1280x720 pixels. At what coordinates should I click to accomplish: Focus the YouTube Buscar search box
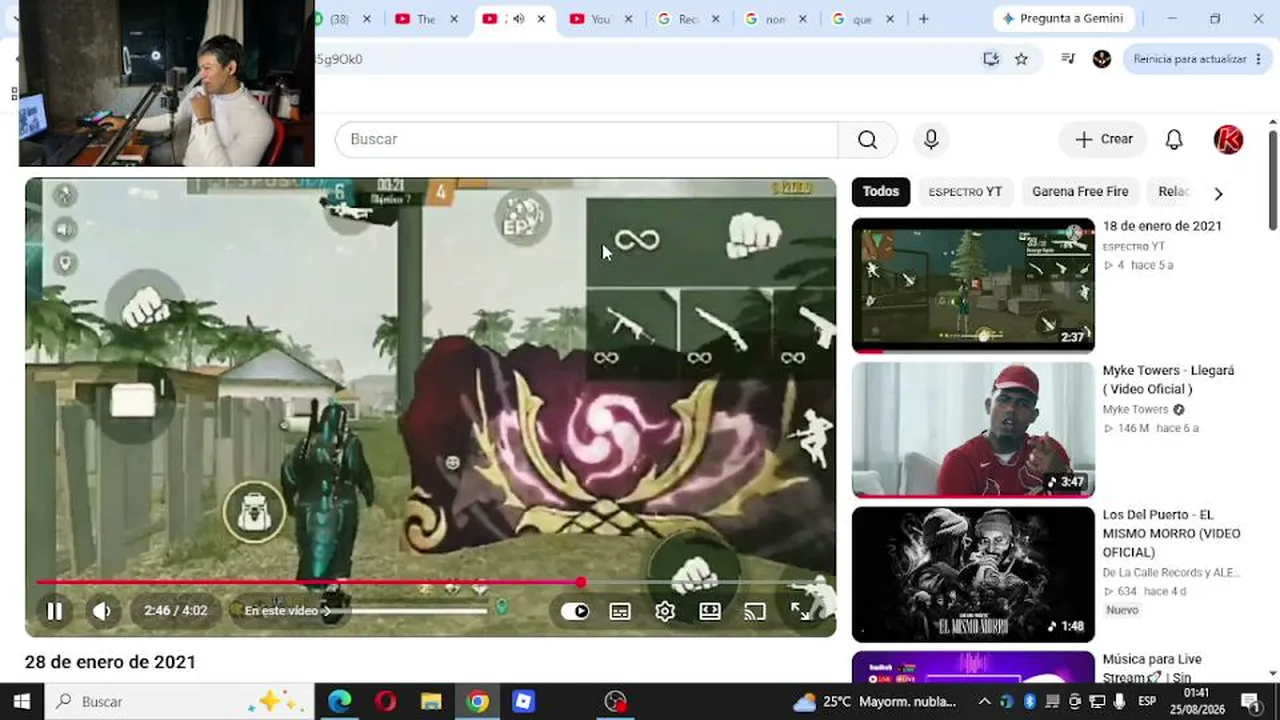coord(587,139)
